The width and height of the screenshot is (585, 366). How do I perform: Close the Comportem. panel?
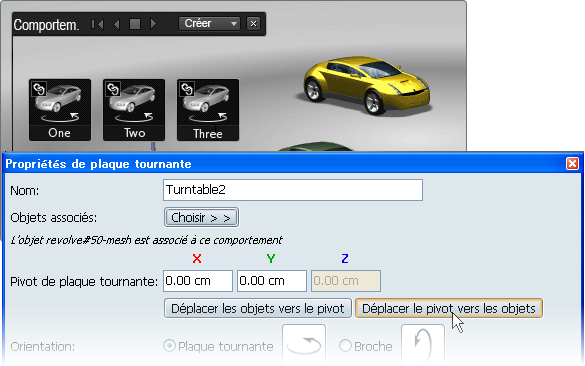(x=254, y=24)
